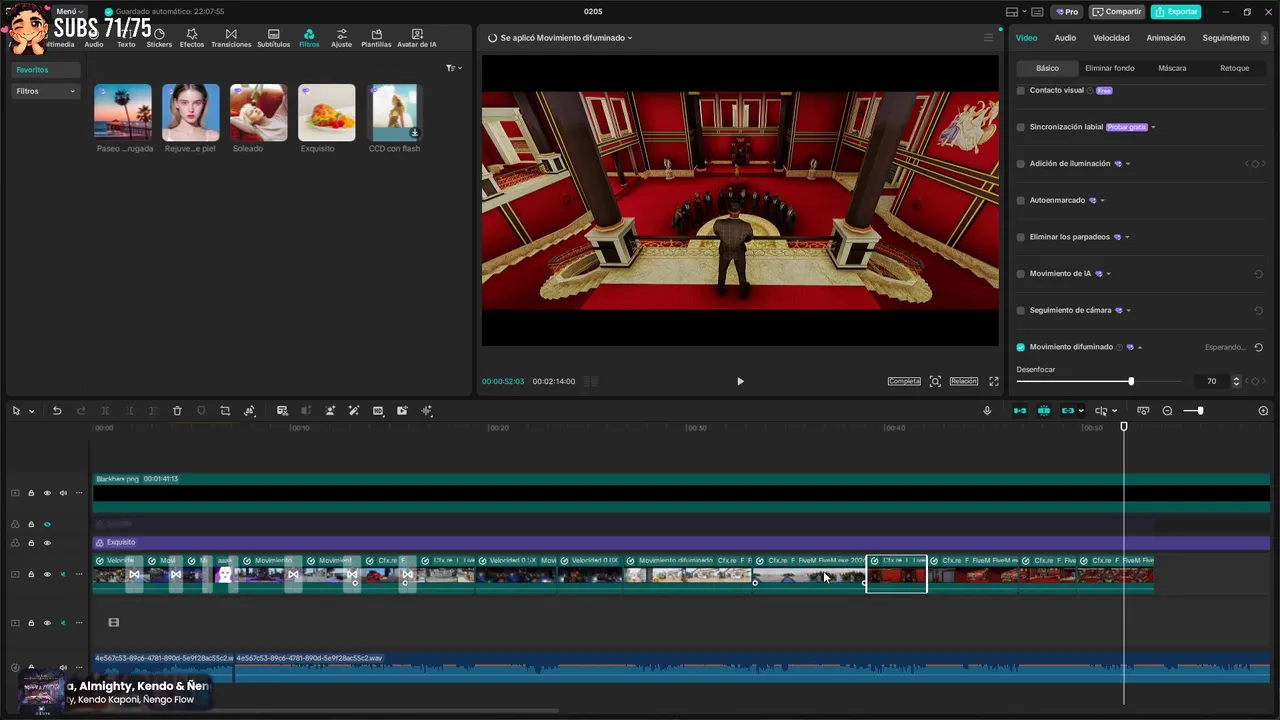1280x720 pixels.
Task: Enable the Movimiento de IA checkbox
Action: pos(1020,273)
